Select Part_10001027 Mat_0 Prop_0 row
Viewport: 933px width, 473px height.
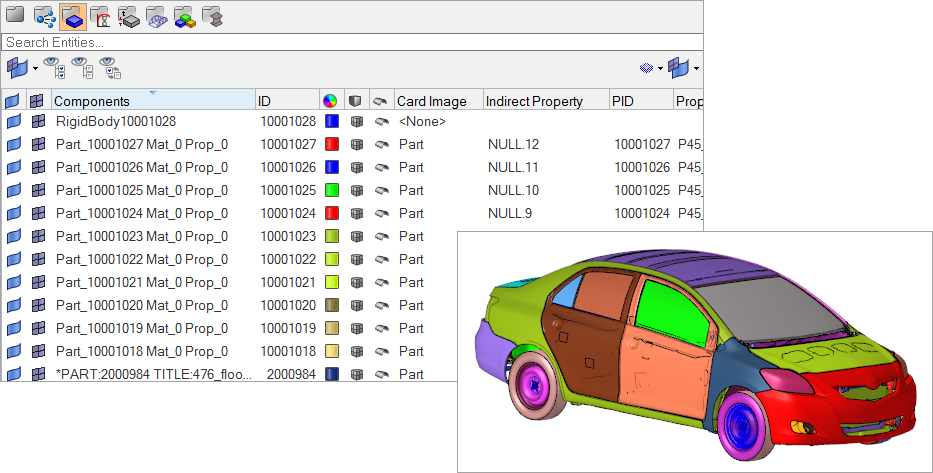click(141, 144)
